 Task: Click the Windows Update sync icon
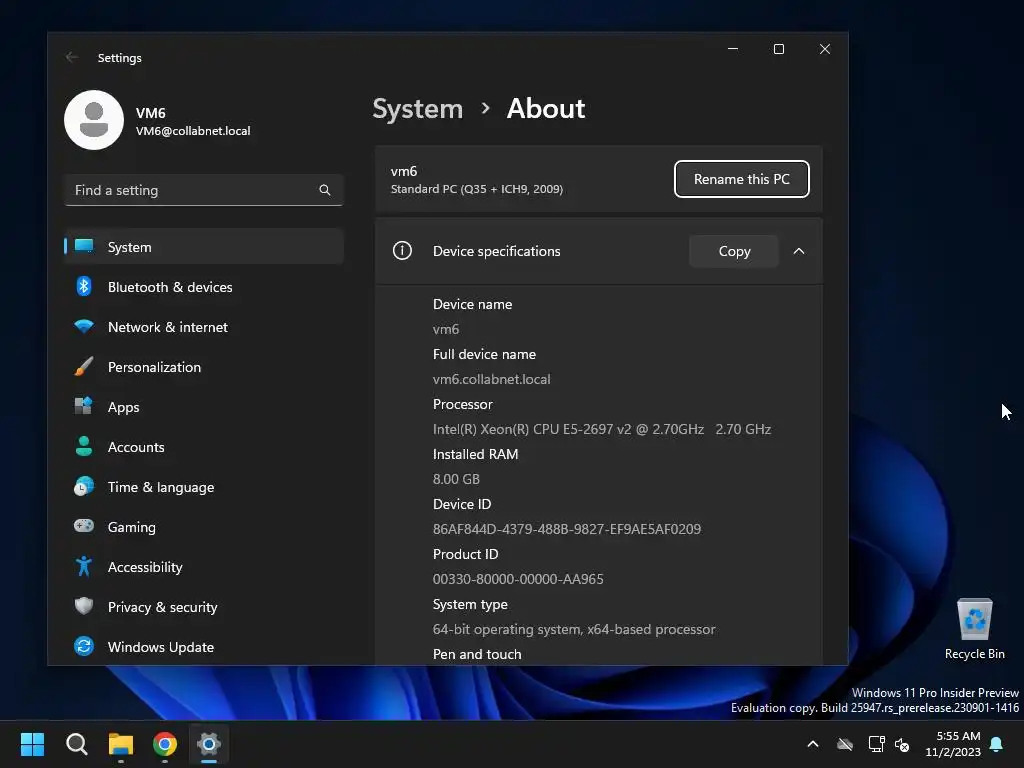[84, 647]
